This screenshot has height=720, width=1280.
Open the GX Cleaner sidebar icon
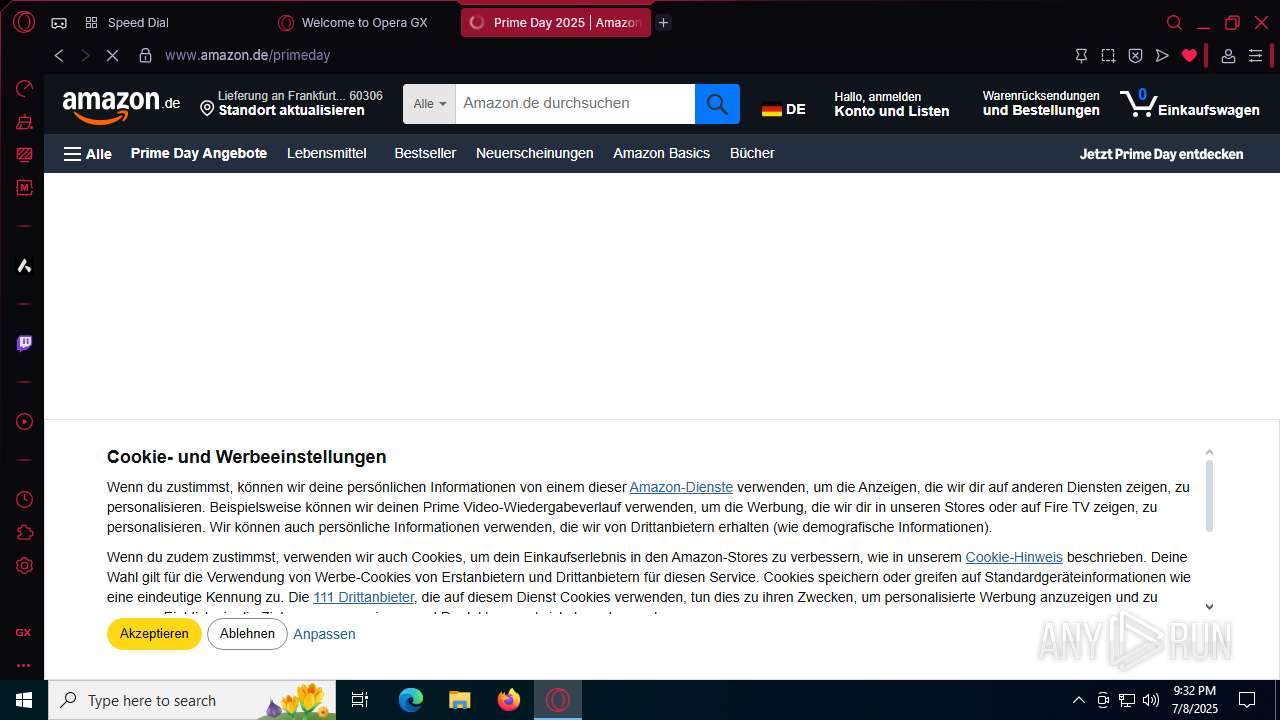coord(24,122)
